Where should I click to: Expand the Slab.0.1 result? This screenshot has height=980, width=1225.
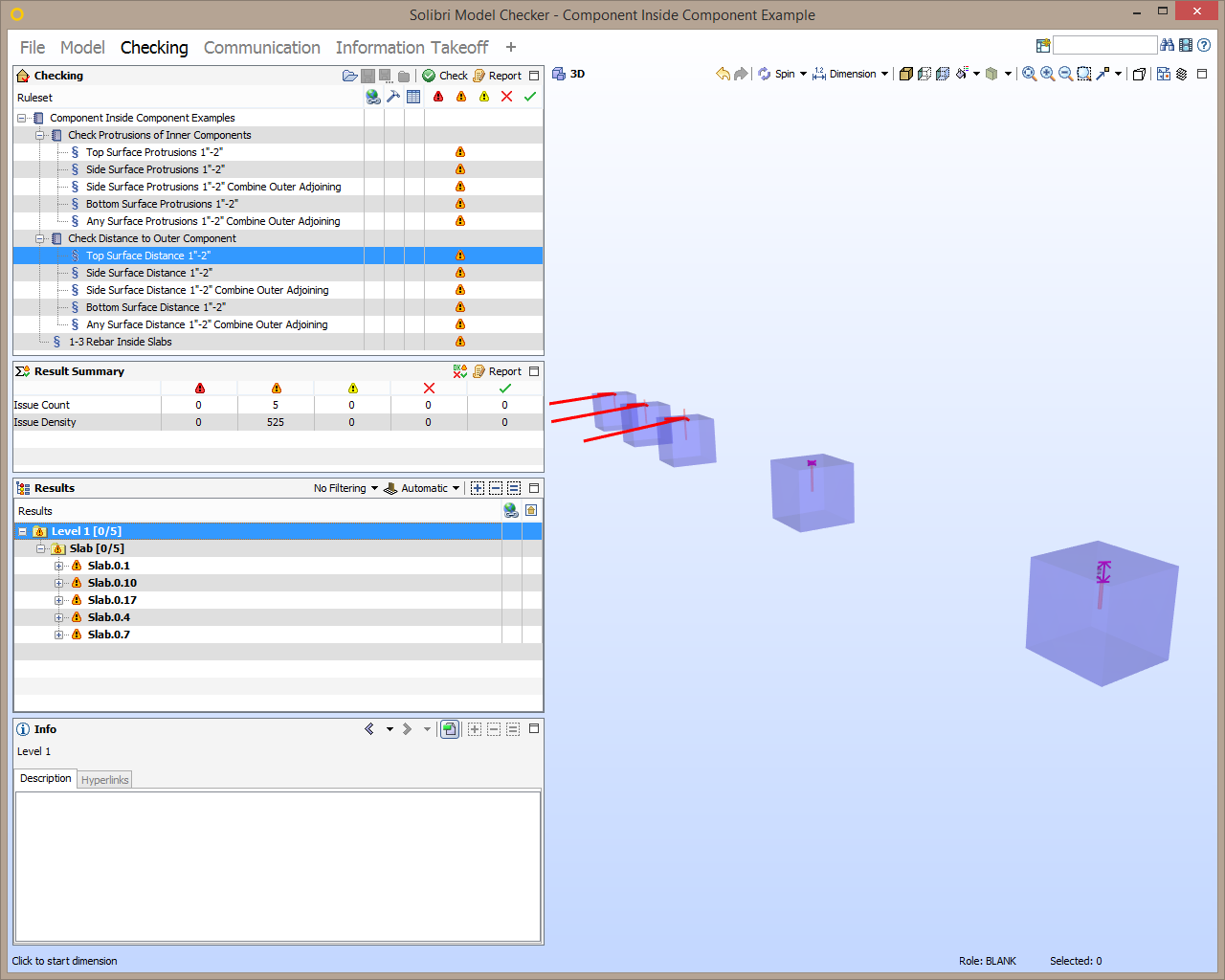click(x=58, y=566)
